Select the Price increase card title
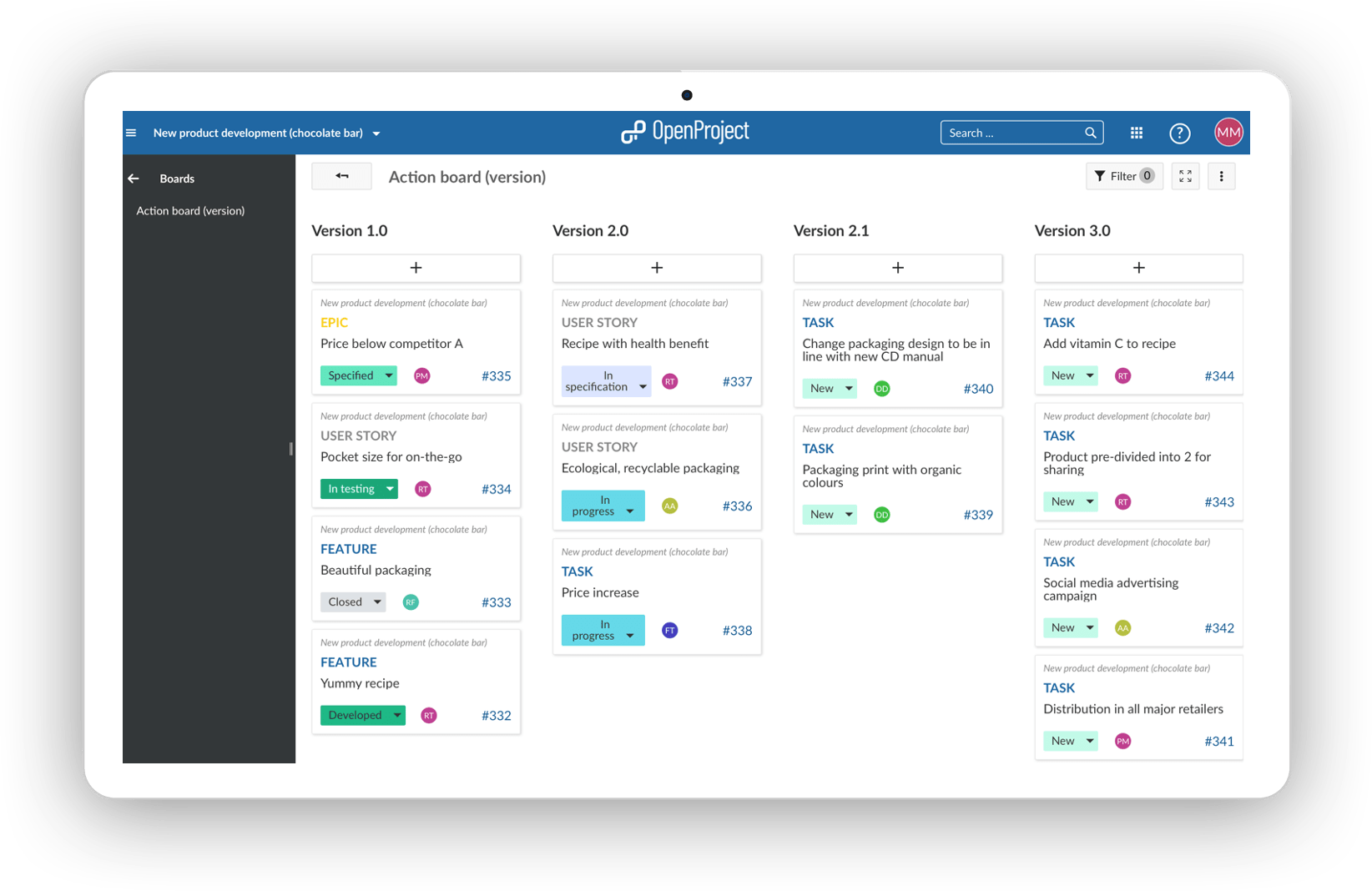 click(600, 592)
